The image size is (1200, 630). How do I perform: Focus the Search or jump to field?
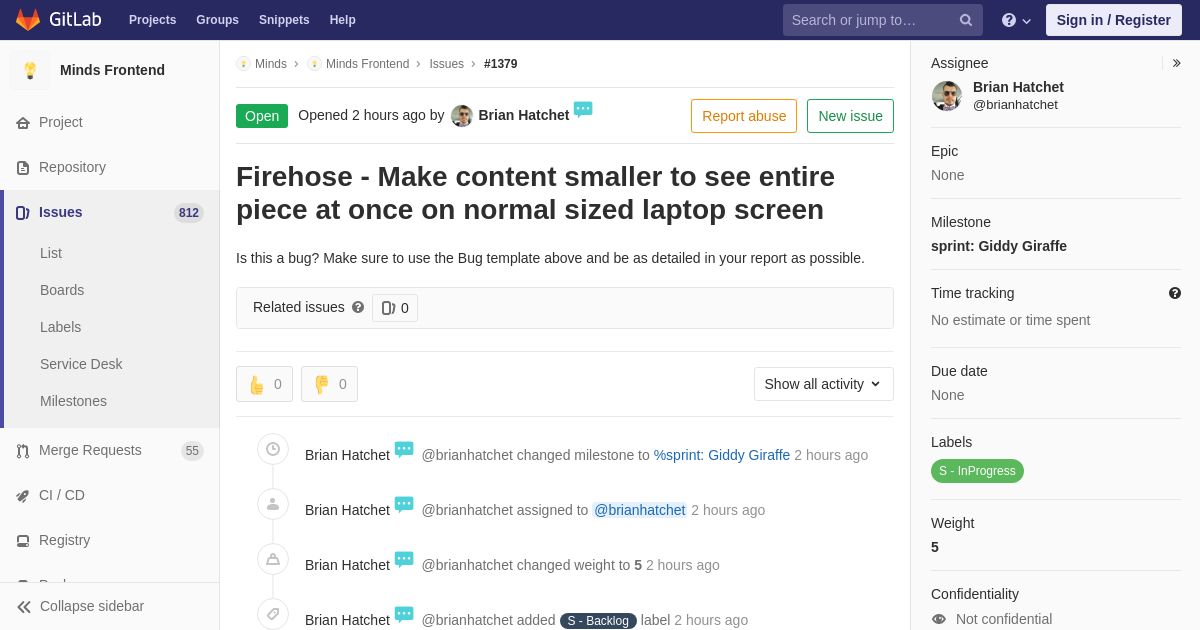tap(882, 20)
